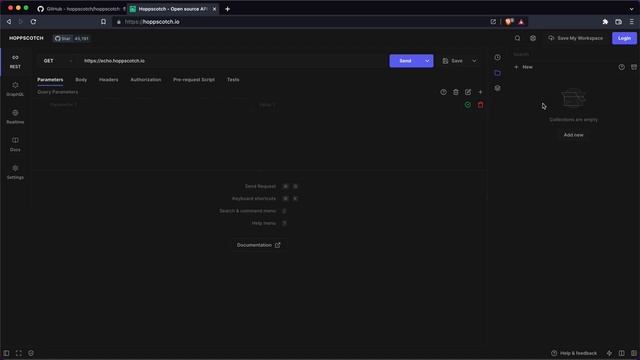Open the browser extensions puzzle icon

pos(605,22)
